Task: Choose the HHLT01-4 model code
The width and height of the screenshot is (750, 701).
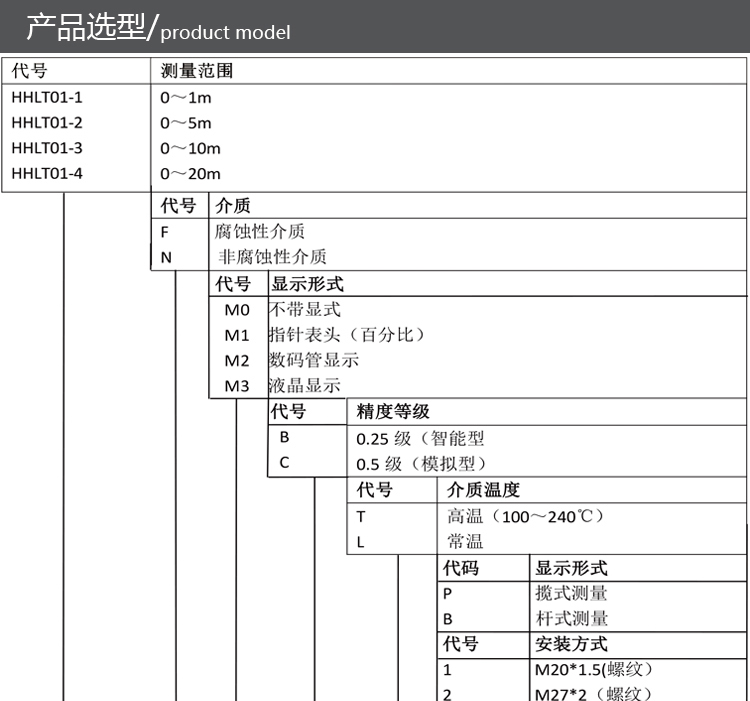Action: point(47,173)
